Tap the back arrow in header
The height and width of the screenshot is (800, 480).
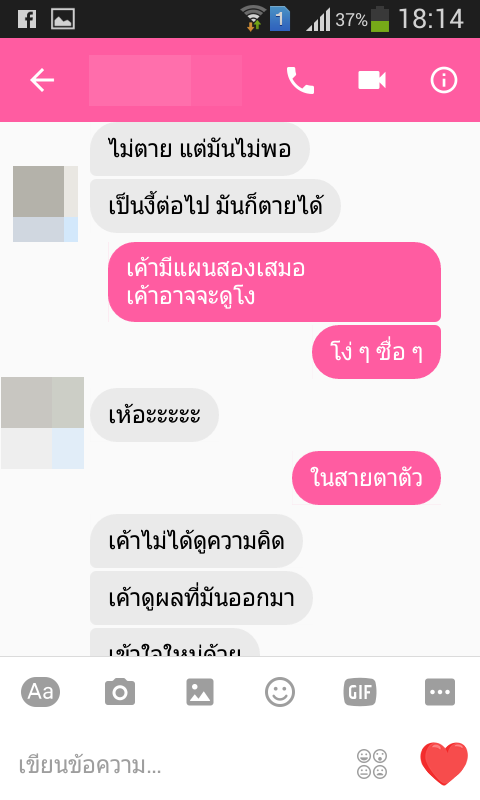click(42, 81)
